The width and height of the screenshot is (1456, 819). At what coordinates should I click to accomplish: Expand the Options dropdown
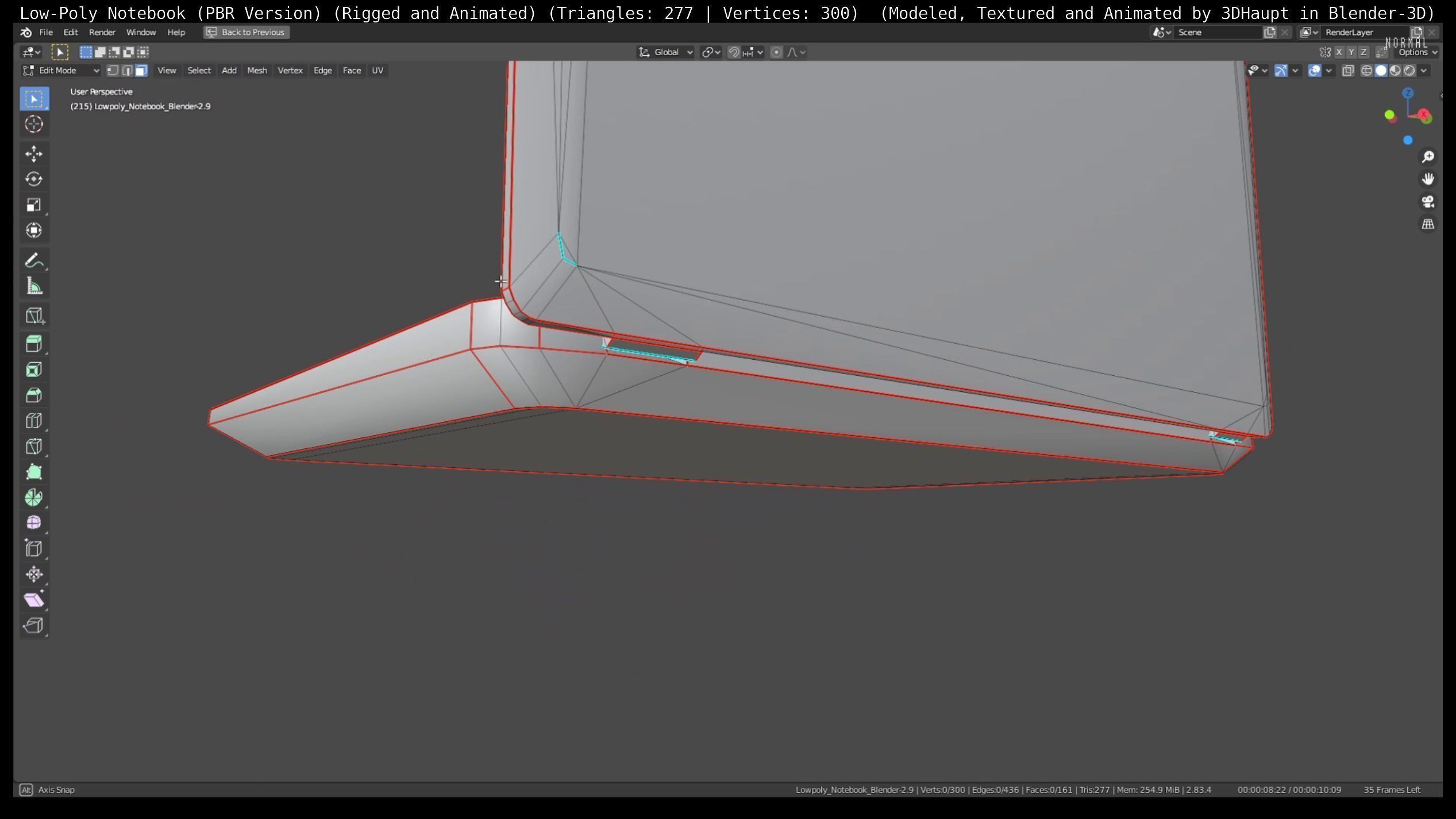point(1417,52)
